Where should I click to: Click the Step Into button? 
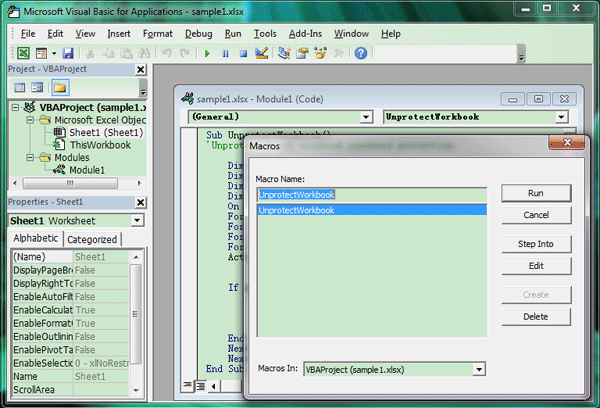(x=536, y=244)
